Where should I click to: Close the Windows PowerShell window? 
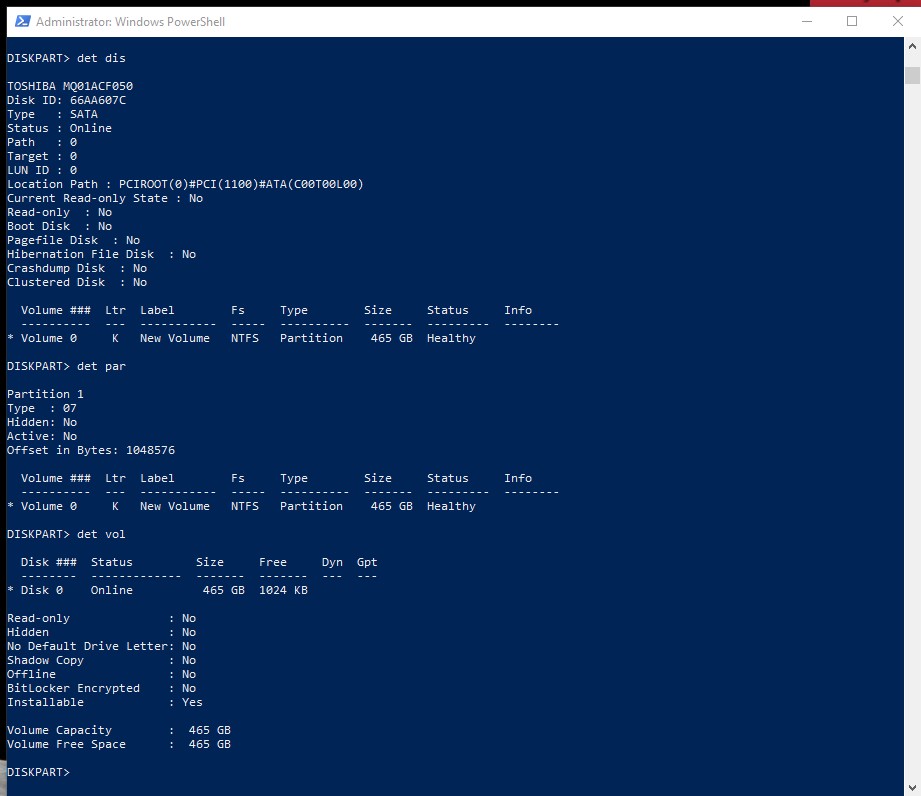[897, 21]
